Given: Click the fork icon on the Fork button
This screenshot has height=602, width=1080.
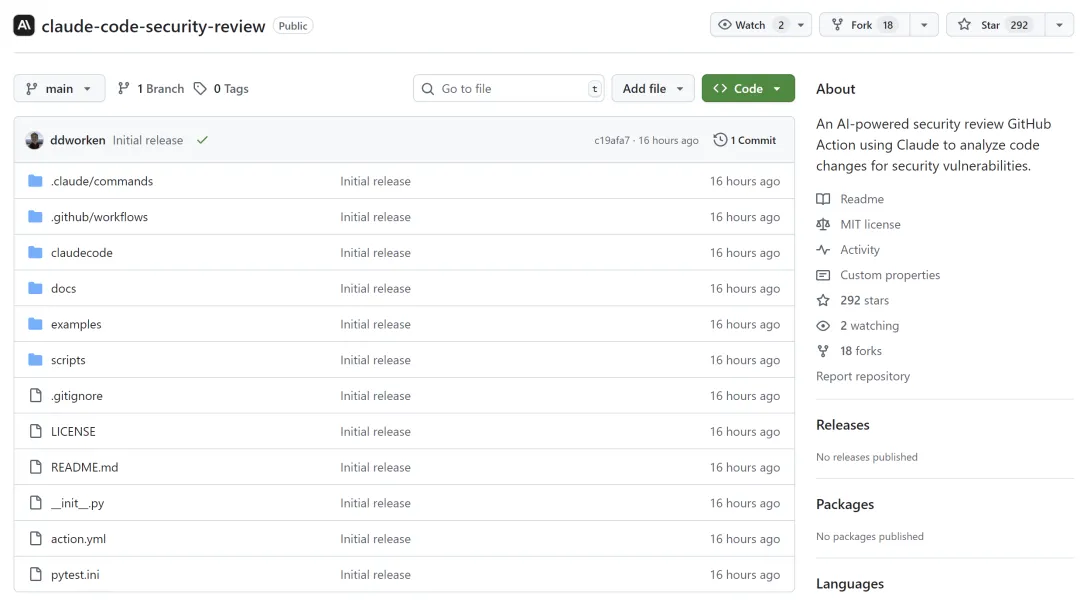Looking at the screenshot, I should click(x=837, y=25).
